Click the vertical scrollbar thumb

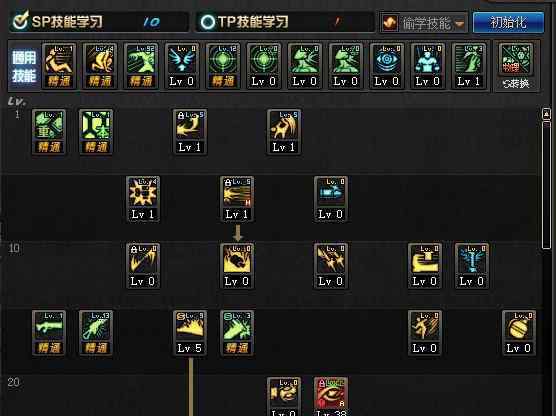pos(546,185)
